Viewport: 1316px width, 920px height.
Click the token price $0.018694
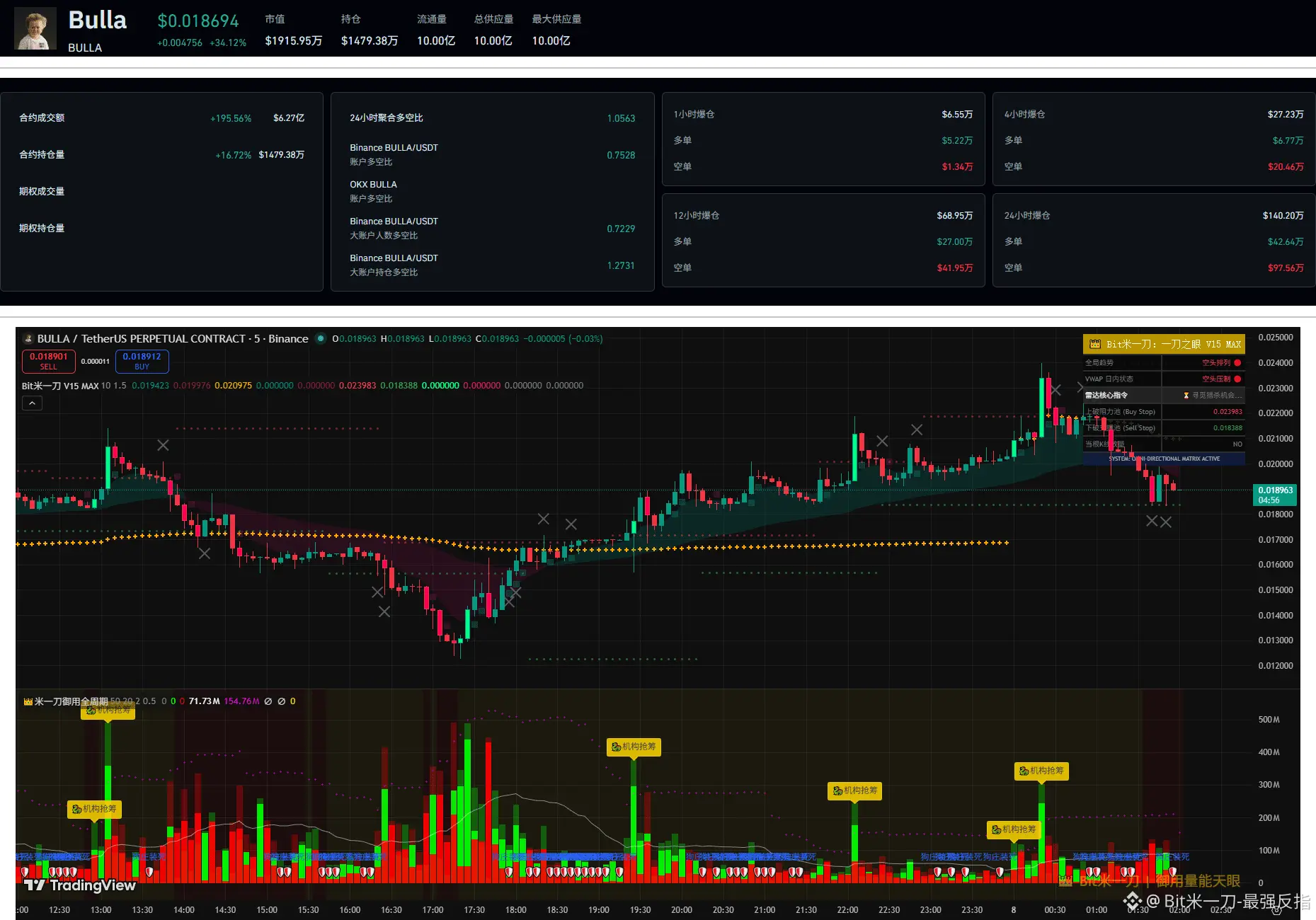tap(198, 21)
